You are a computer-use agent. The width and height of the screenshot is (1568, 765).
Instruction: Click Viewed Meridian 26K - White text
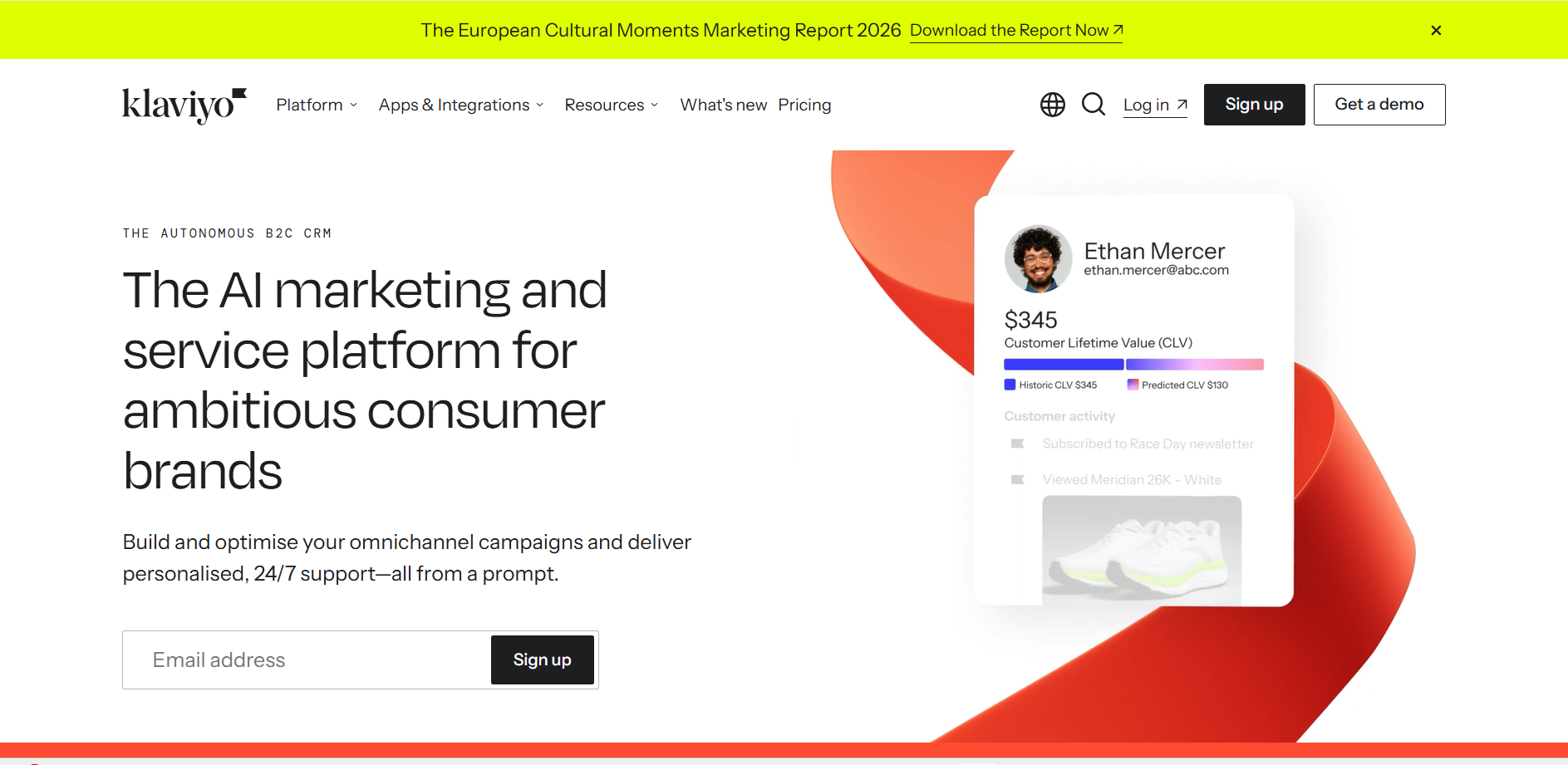1132,479
